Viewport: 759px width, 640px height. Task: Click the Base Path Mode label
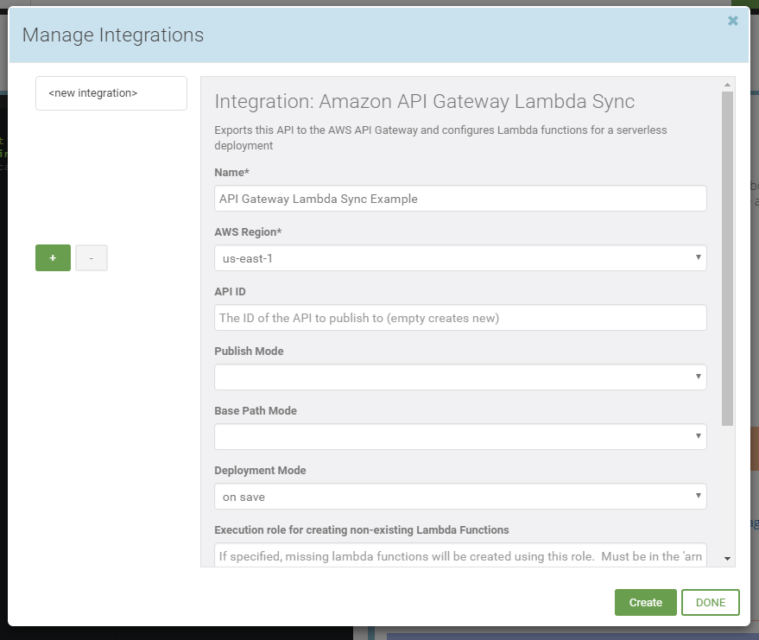tap(256, 411)
